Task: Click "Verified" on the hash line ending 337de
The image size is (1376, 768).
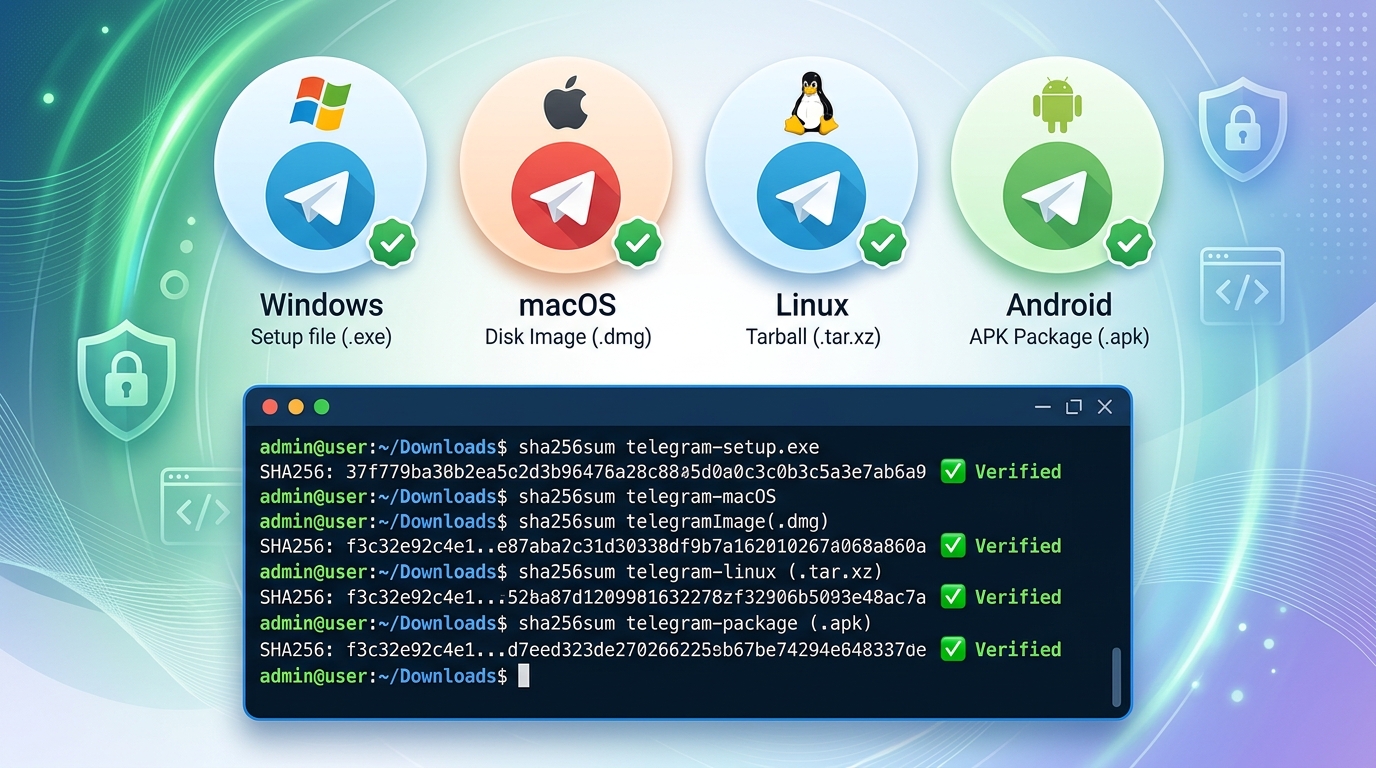Action: [x=1018, y=649]
